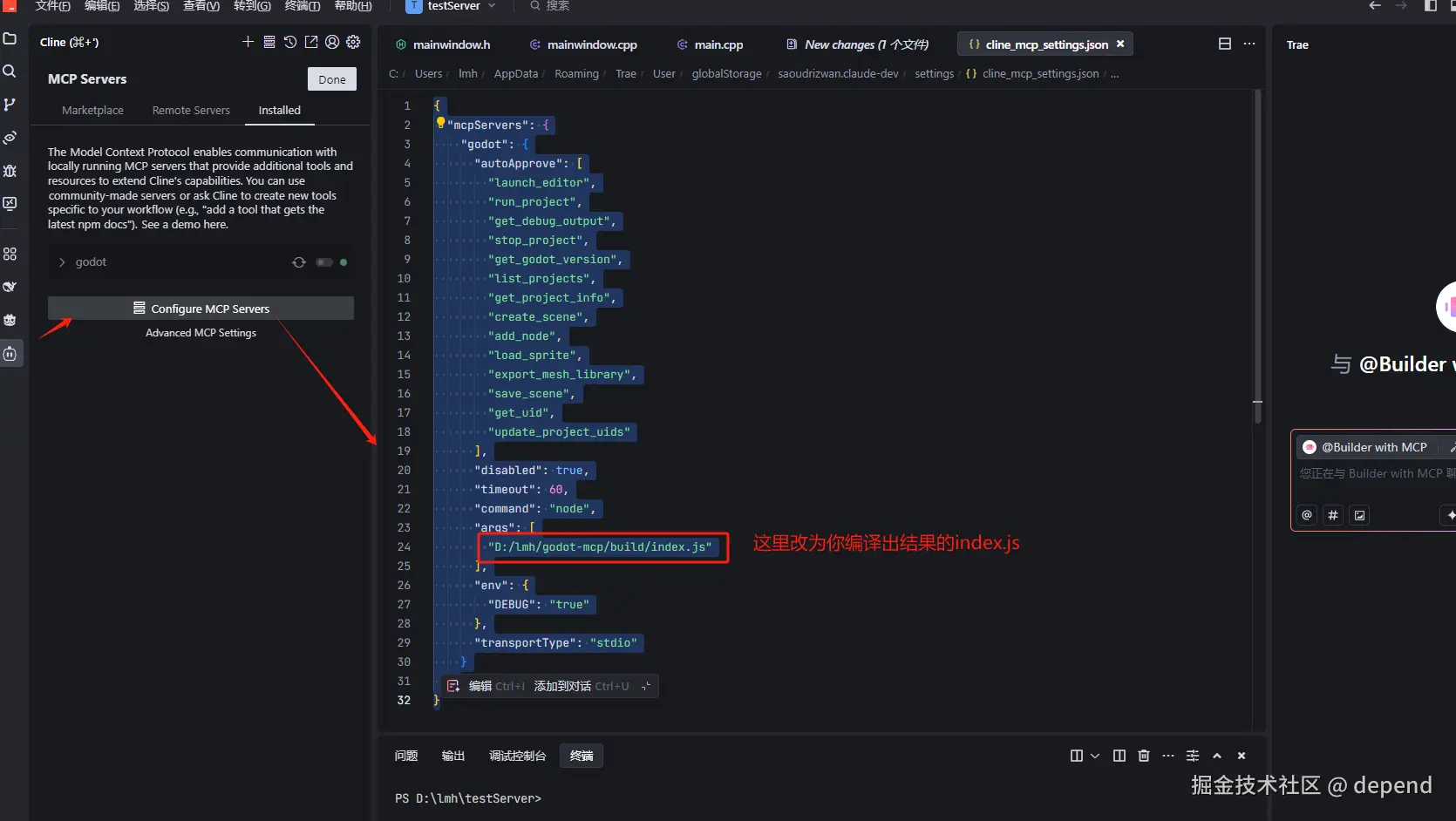Open terminal panel more actions ellipsis
The image size is (1456, 821).
1168,756
